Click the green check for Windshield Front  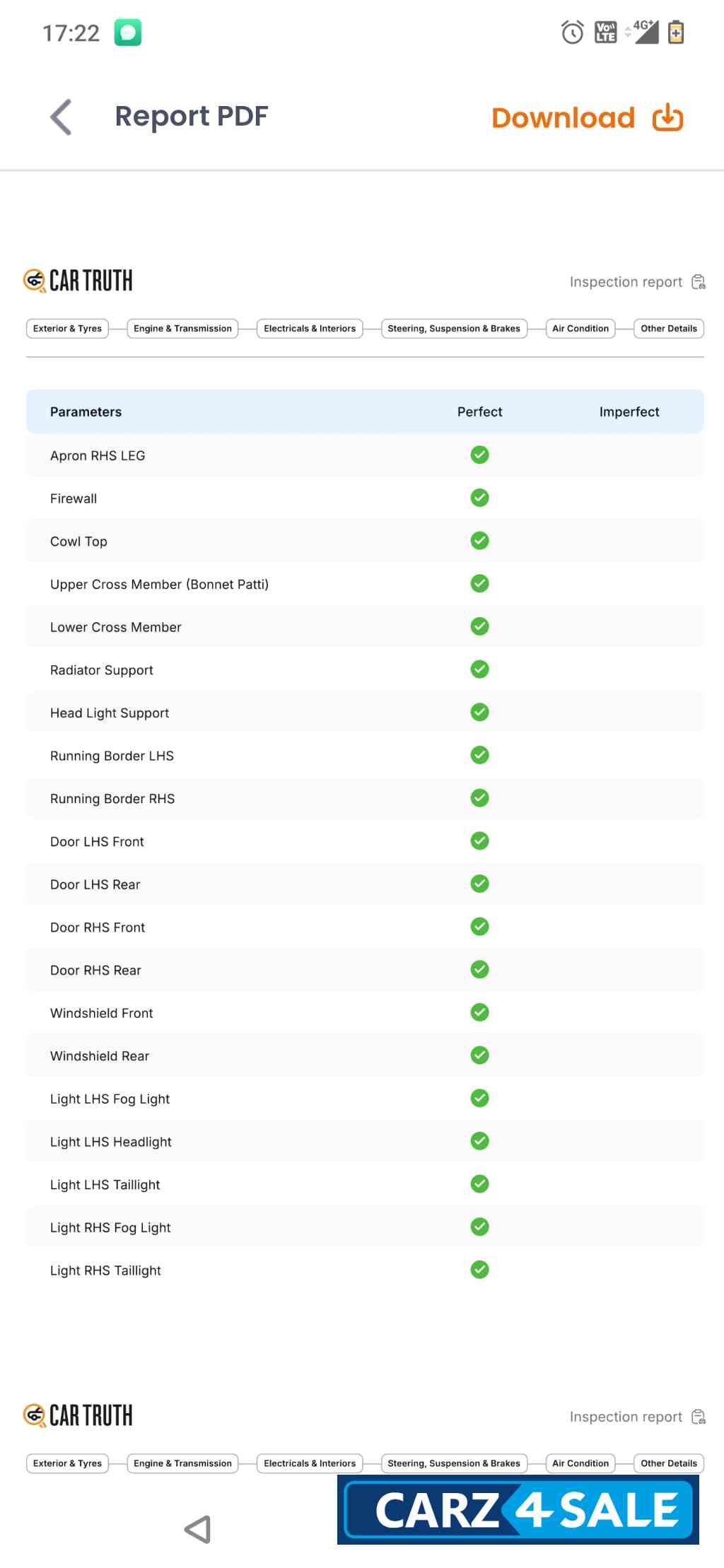[x=479, y=1012]
